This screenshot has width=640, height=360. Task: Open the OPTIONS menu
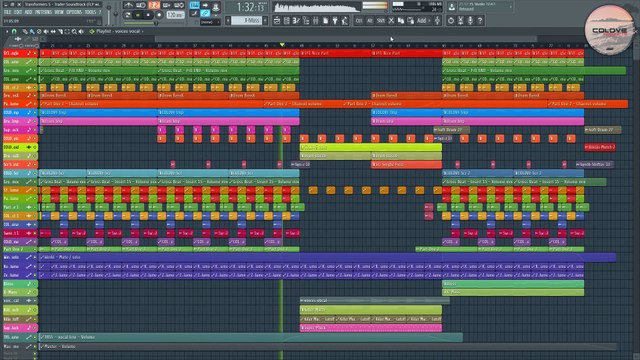74,12
